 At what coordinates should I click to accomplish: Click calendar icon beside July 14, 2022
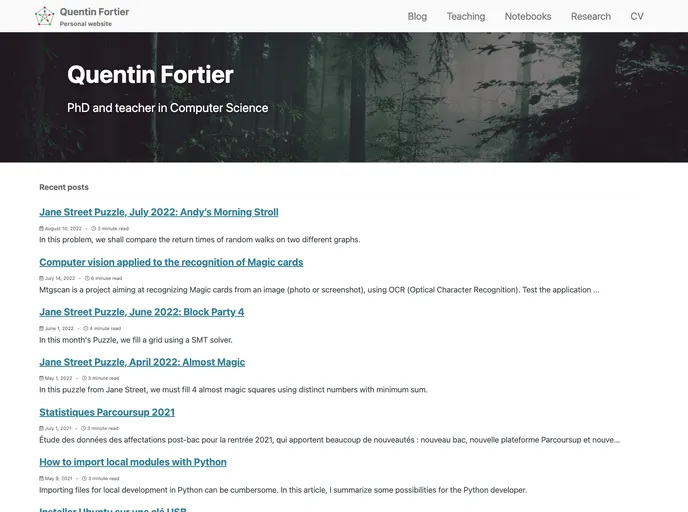pyautogui.click(x=42, y=278)
